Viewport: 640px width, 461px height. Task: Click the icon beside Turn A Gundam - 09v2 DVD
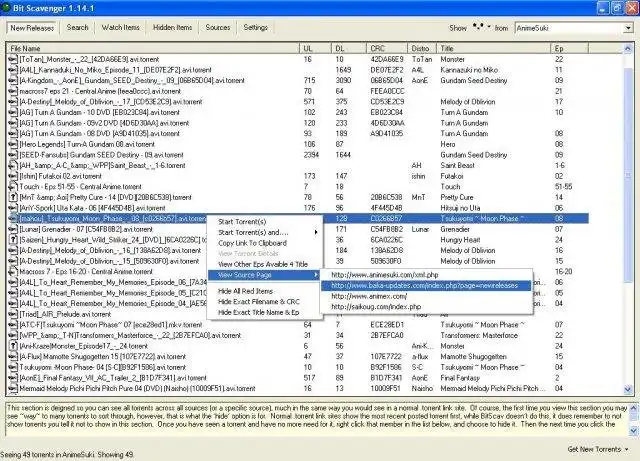tap(13, 123)
